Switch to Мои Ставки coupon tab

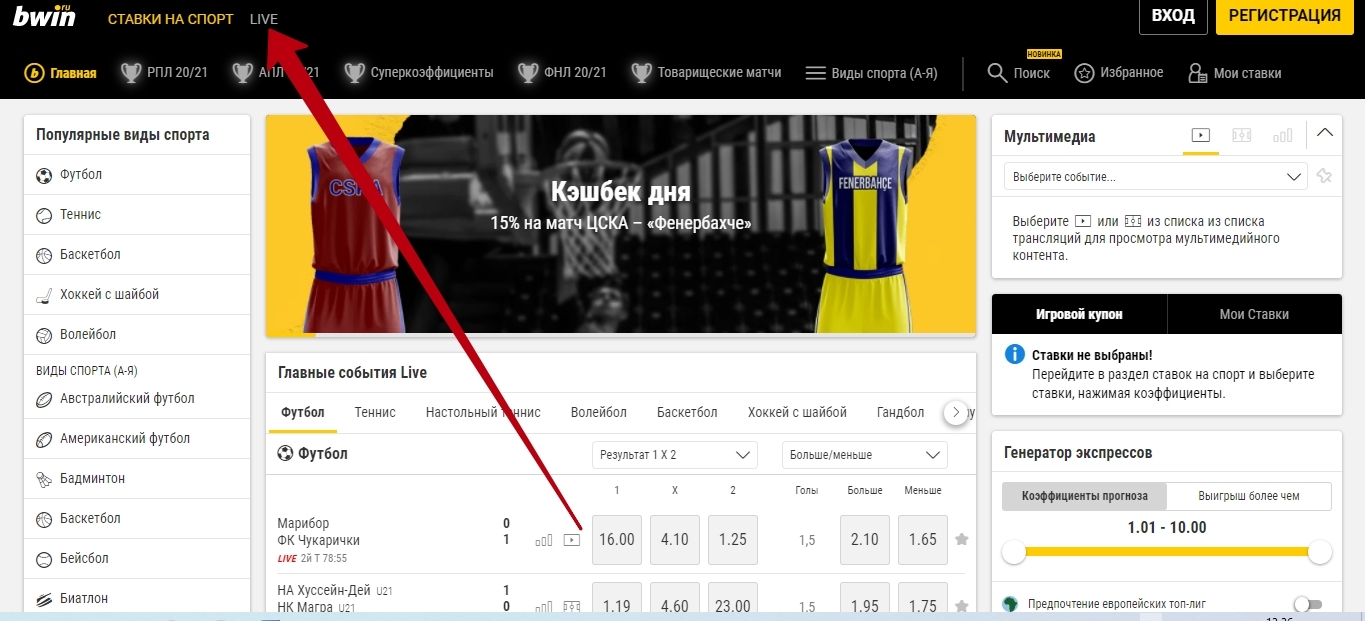[1254, 314]
